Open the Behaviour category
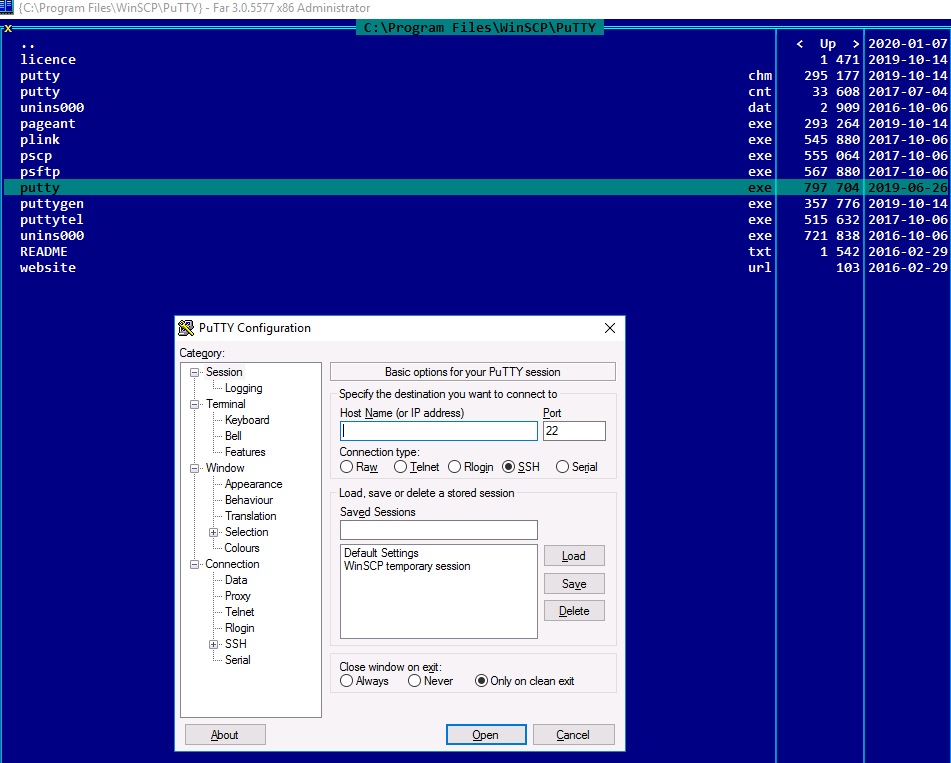951x763 pixels. (x=249, y=500)
